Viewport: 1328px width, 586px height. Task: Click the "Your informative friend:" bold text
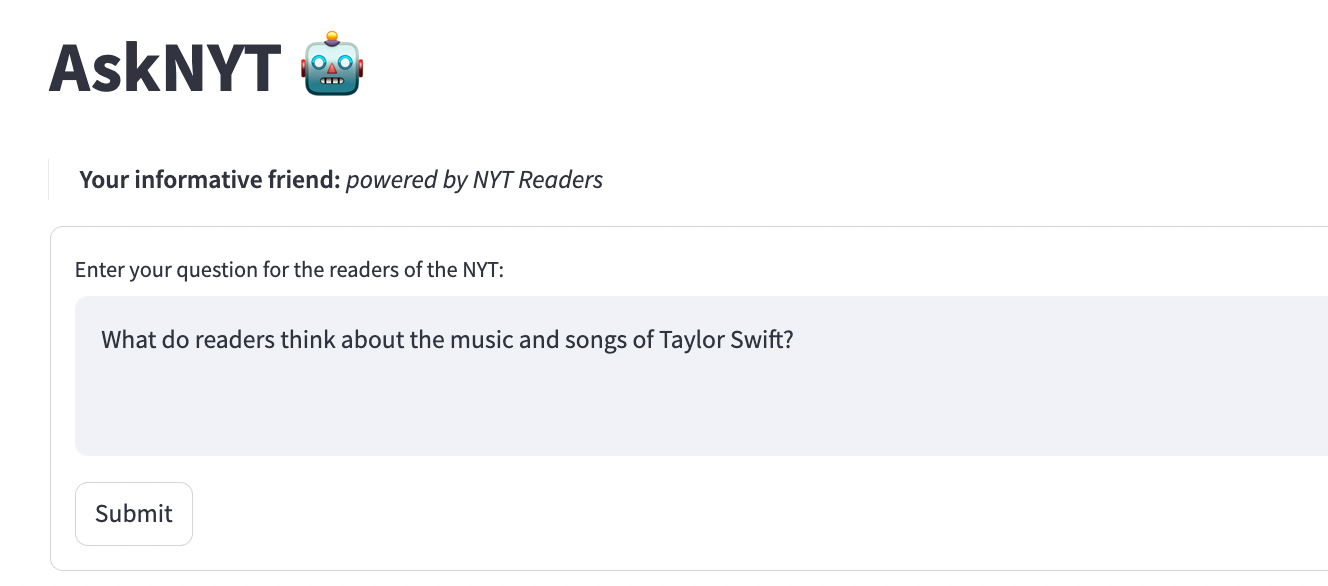(x=209, y=180)
